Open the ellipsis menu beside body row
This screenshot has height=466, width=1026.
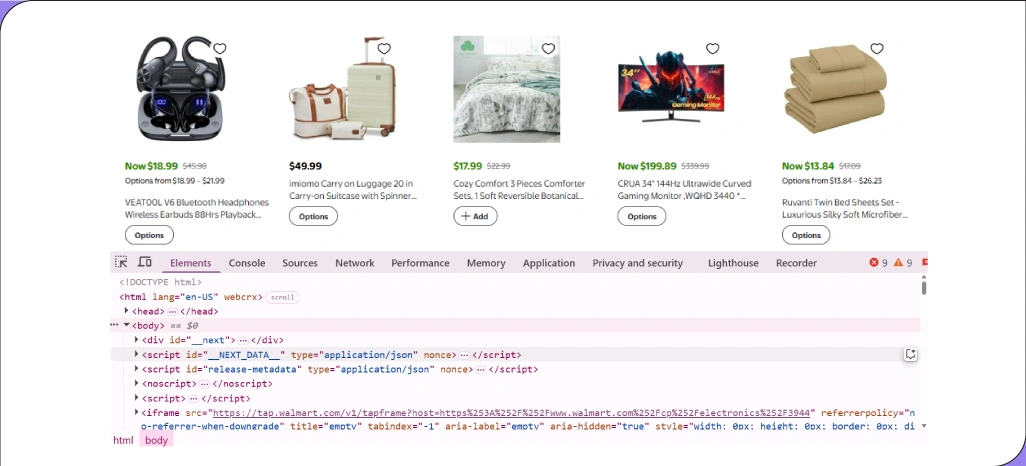(x=114, y=325)
